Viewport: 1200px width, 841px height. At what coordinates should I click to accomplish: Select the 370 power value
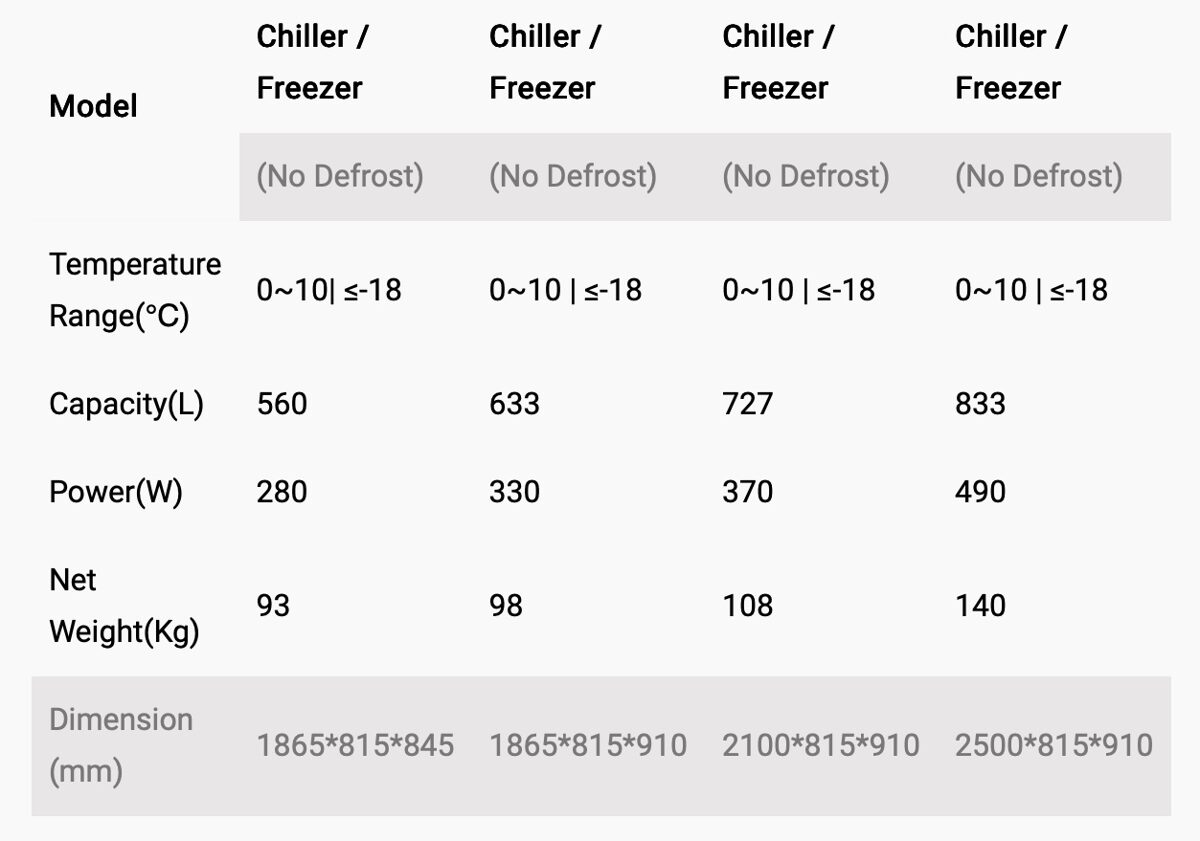(x=748, y=492)
